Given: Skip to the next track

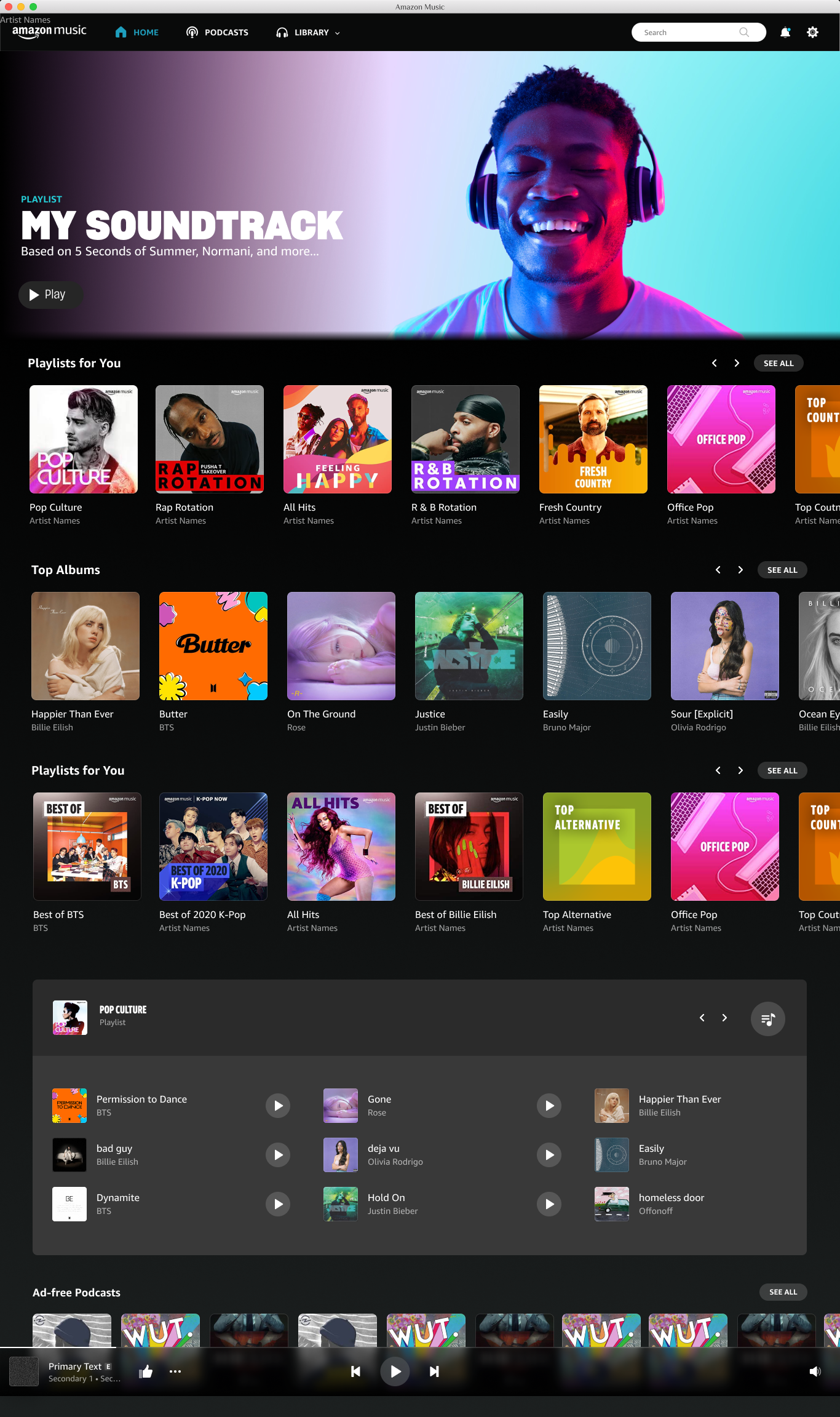Looking at the screenshot, I should [x=434, y=1371].
